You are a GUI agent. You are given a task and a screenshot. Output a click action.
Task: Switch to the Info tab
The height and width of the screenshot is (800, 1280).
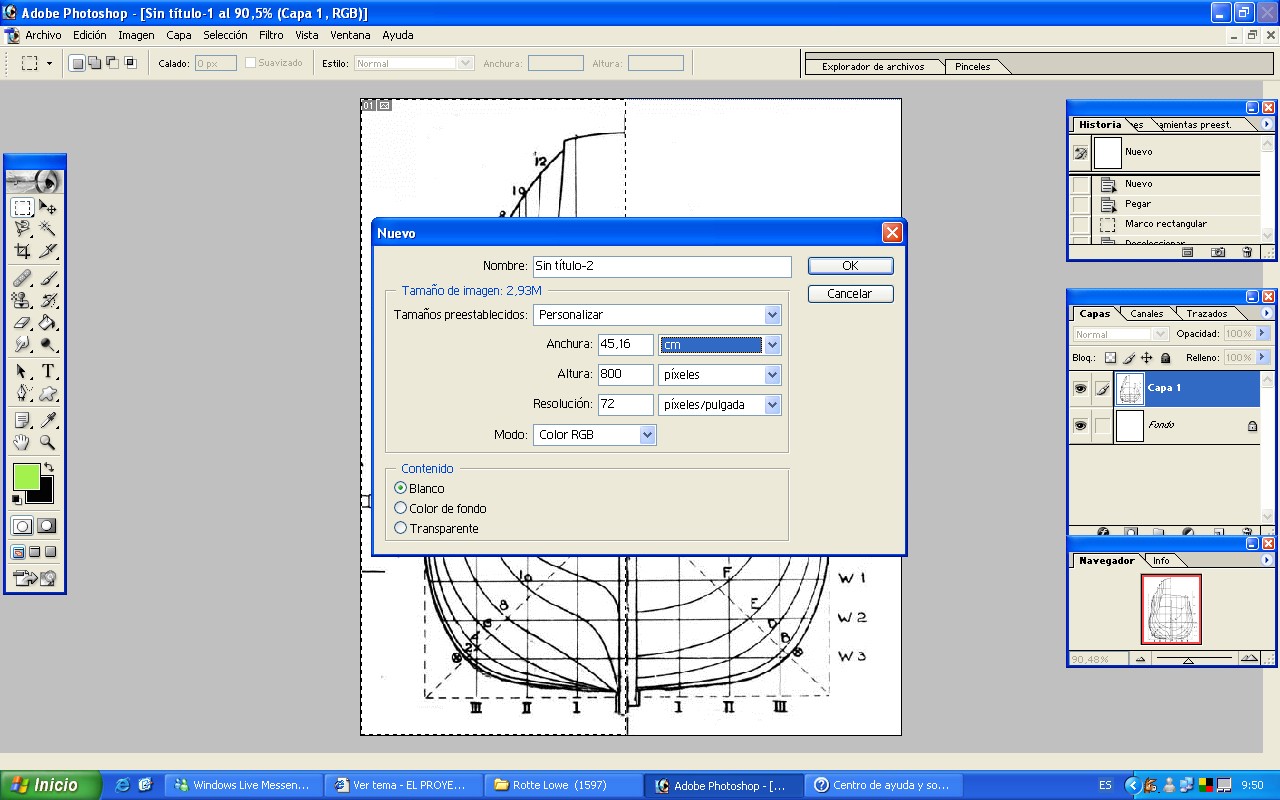tap(1161, 560)
